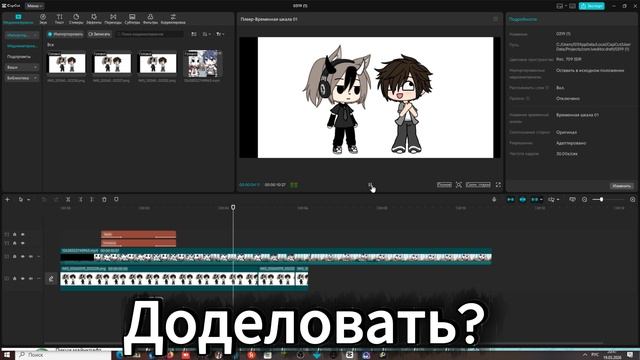
Task: Click the playhead marker on ruler
Action: pyautogui.click(x=233, y=207)
